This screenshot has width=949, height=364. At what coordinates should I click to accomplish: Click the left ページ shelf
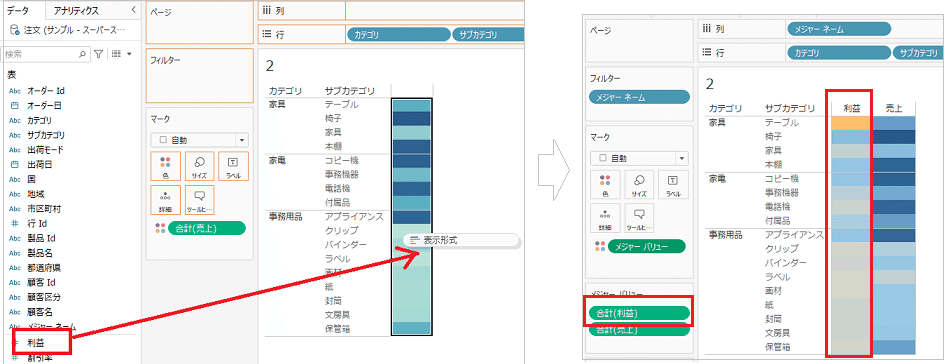click(200, 22)
